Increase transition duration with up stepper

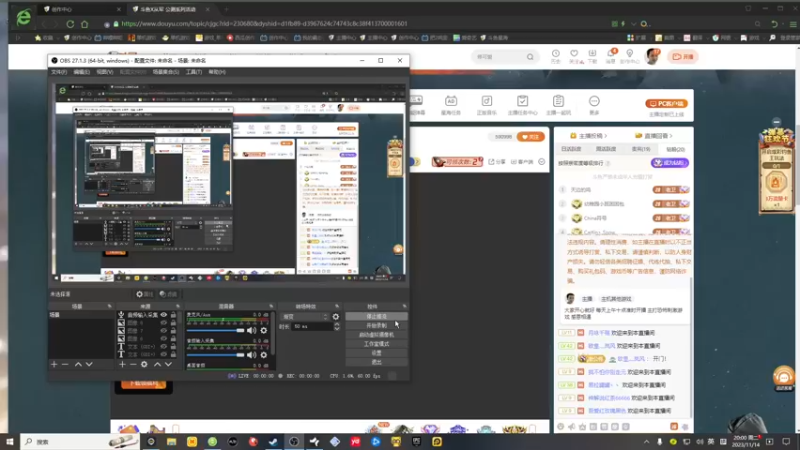[337, 324]
